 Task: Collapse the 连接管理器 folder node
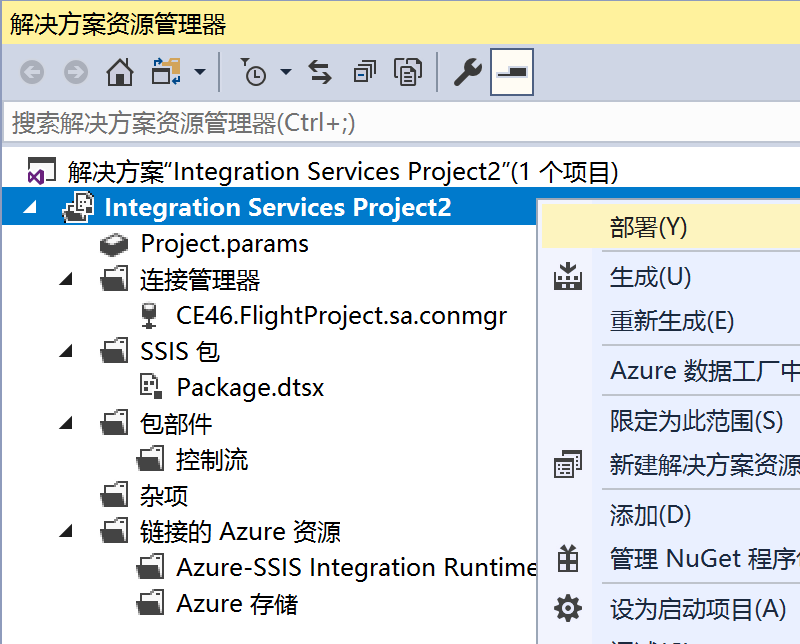(x=67, y=280)
